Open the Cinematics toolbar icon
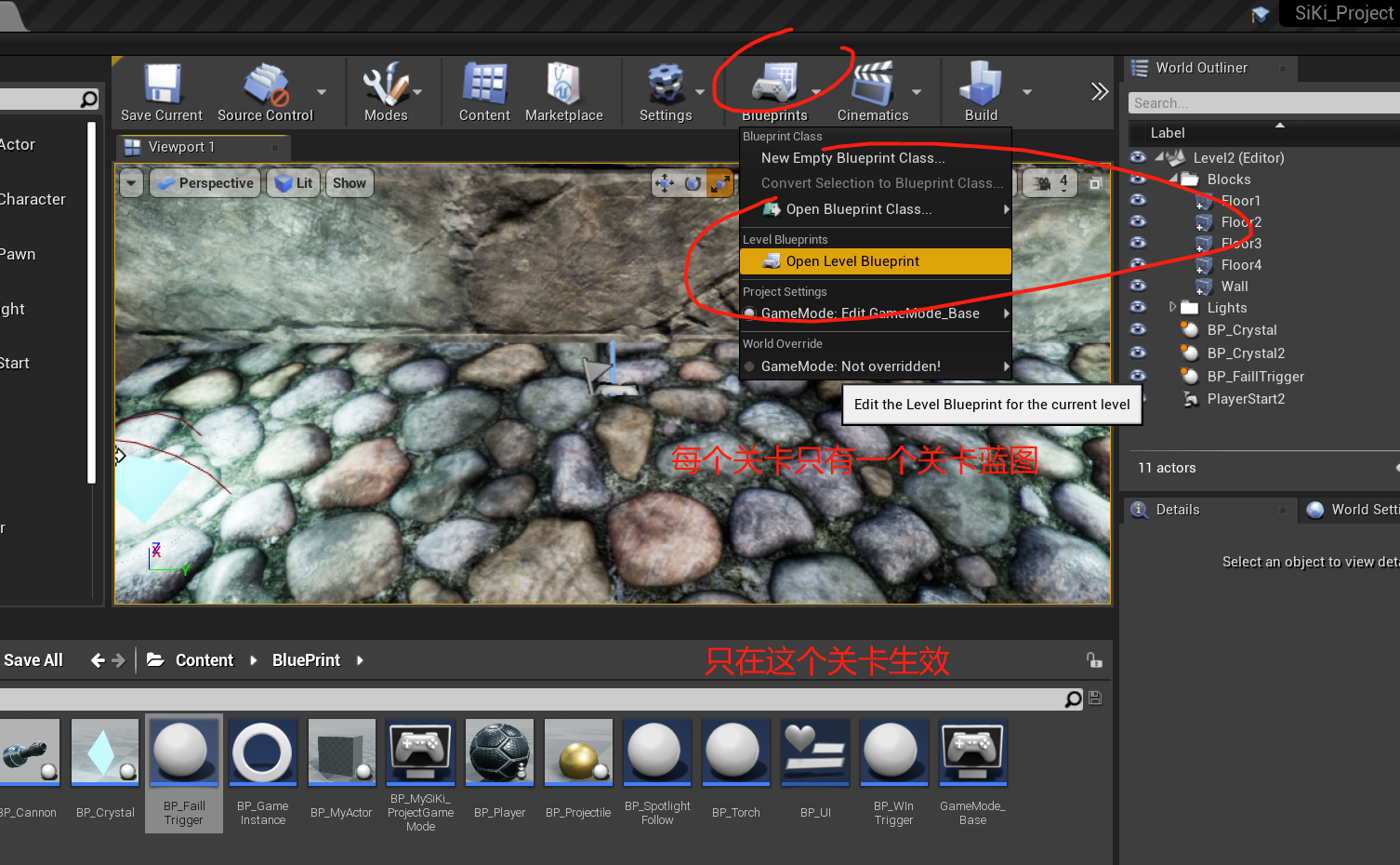Viewport: 1400px width, 865px height. click(873, 84)
